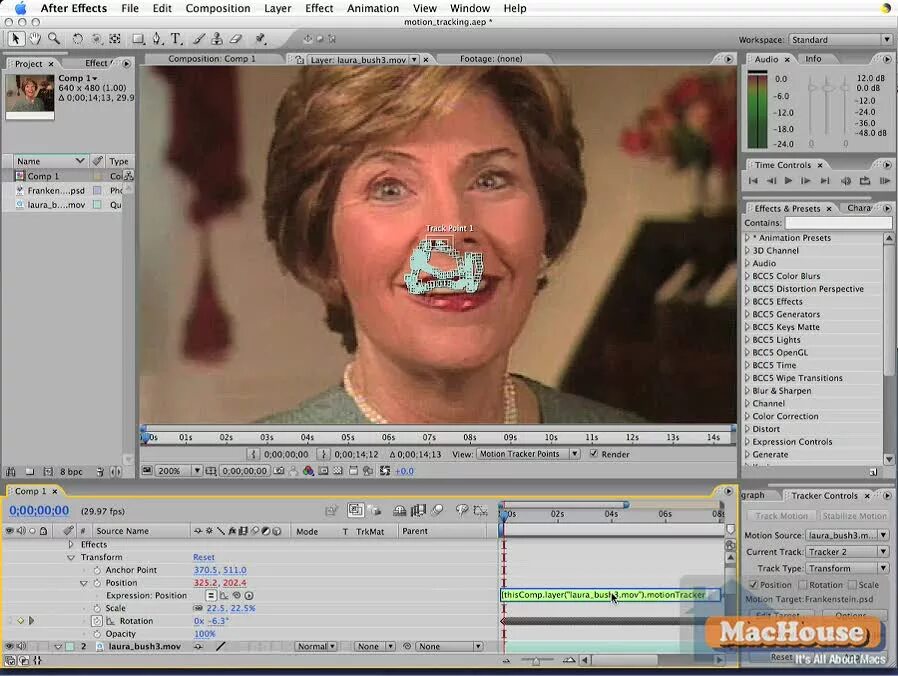Click the Play button in Time Controls
The image size is (898, 676).
[x=788, y=181]
